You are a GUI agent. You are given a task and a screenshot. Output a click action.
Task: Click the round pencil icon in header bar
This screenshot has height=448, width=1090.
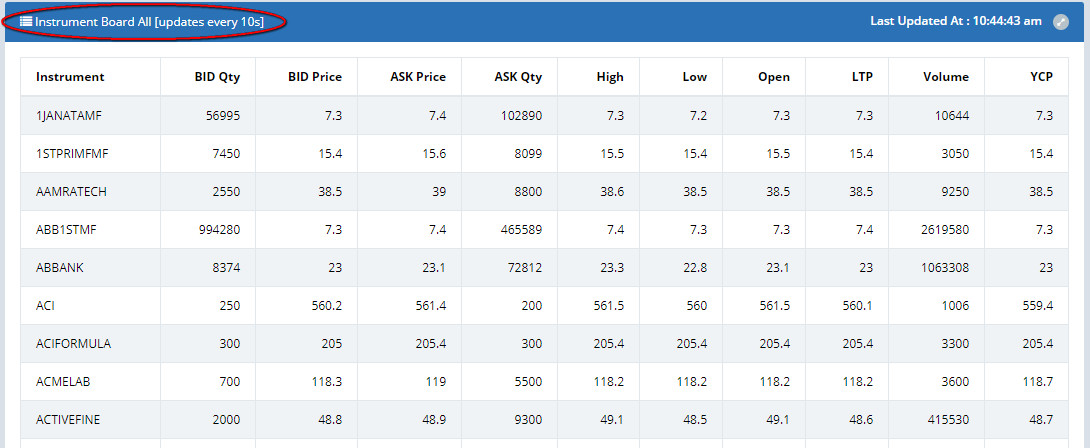pos(1061,21)
